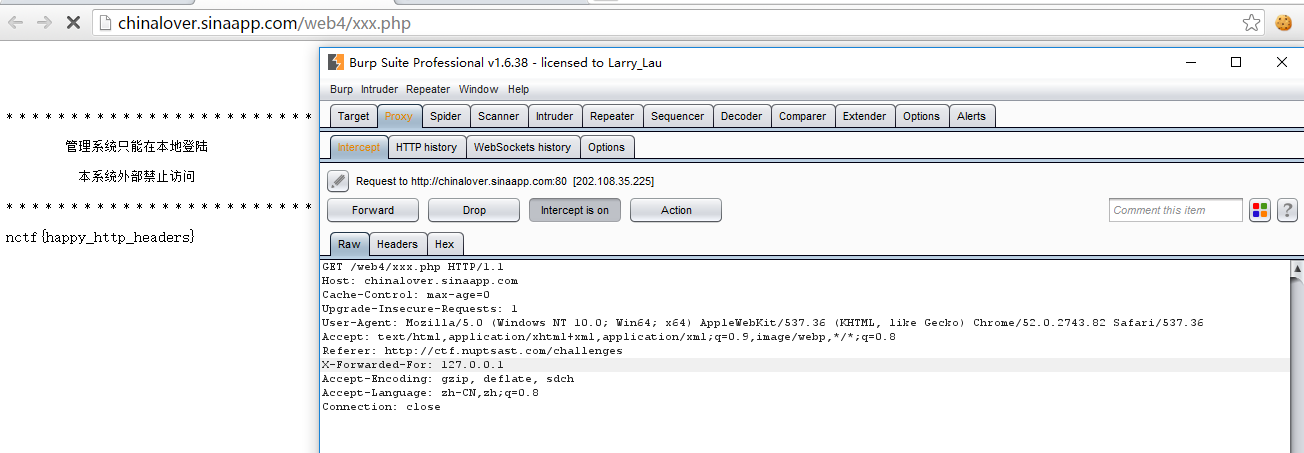Switch to the Intruder tool tab
The height and width of the screenshot is (453, 1304).
(554, 116)
